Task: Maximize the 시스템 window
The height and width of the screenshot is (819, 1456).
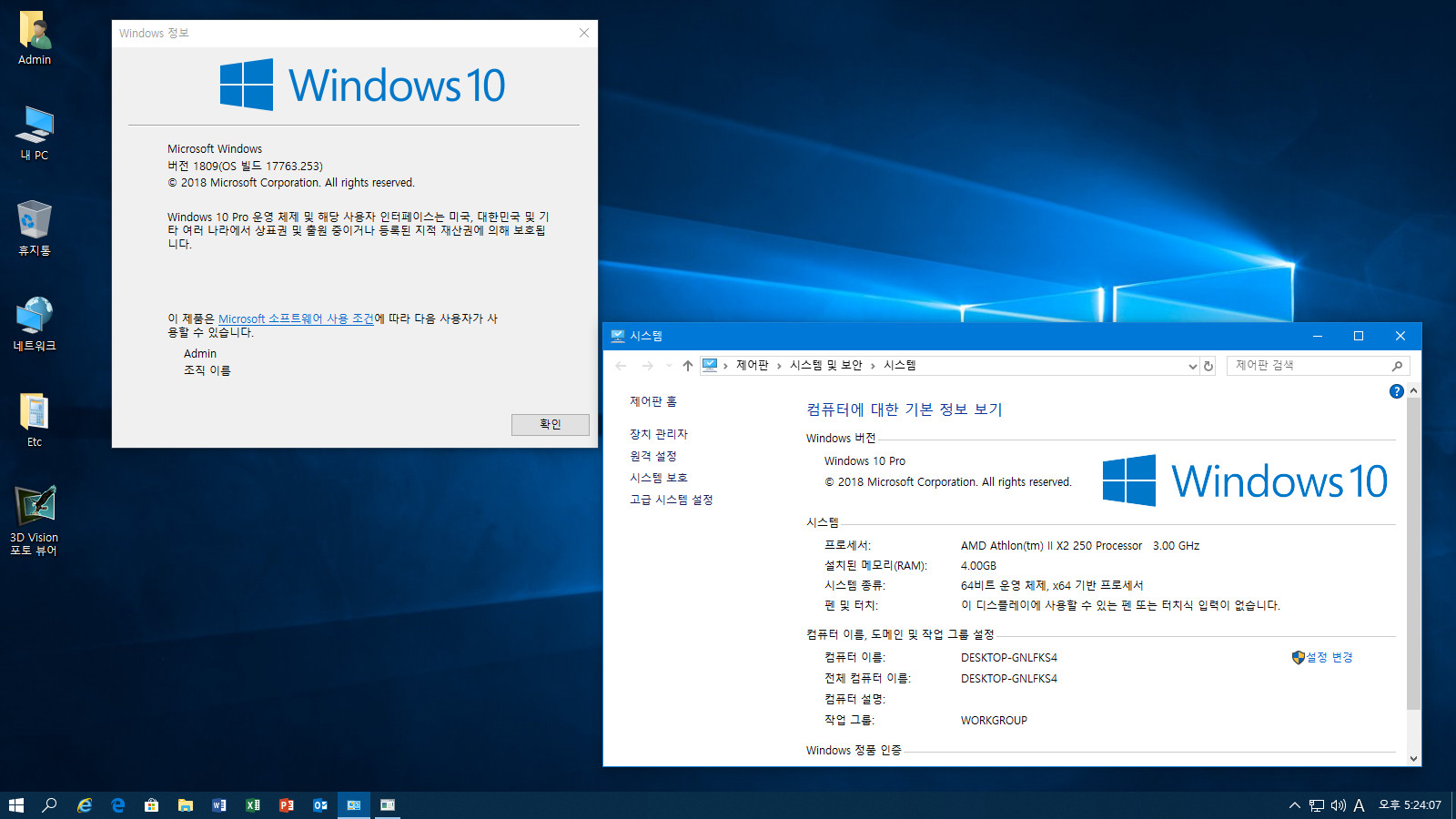Action: (1359, 336)
